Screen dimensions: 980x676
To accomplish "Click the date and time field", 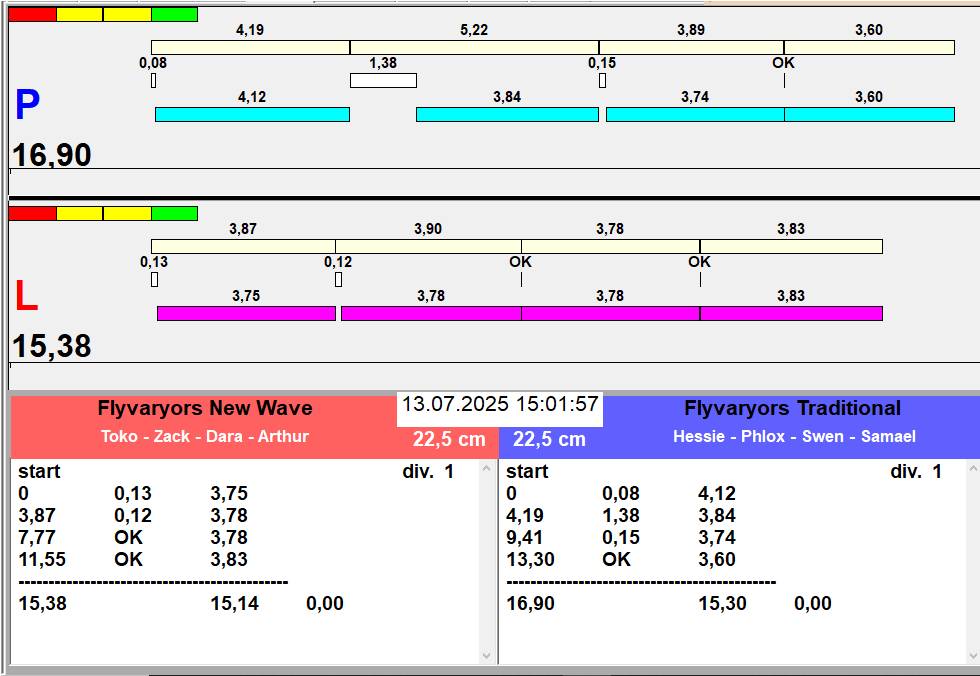I will 500,405.
